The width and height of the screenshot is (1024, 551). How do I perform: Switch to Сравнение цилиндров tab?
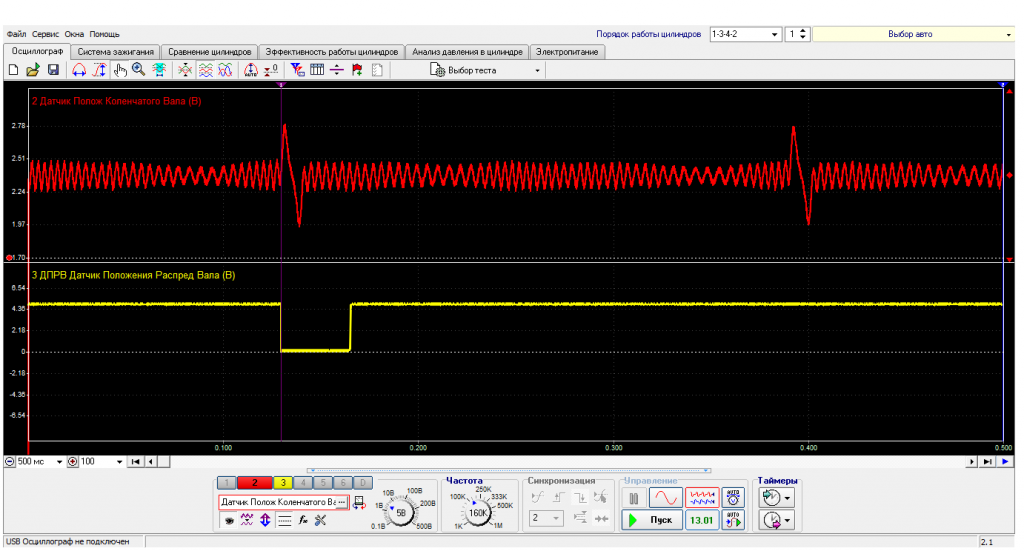(x=210, y=52)
